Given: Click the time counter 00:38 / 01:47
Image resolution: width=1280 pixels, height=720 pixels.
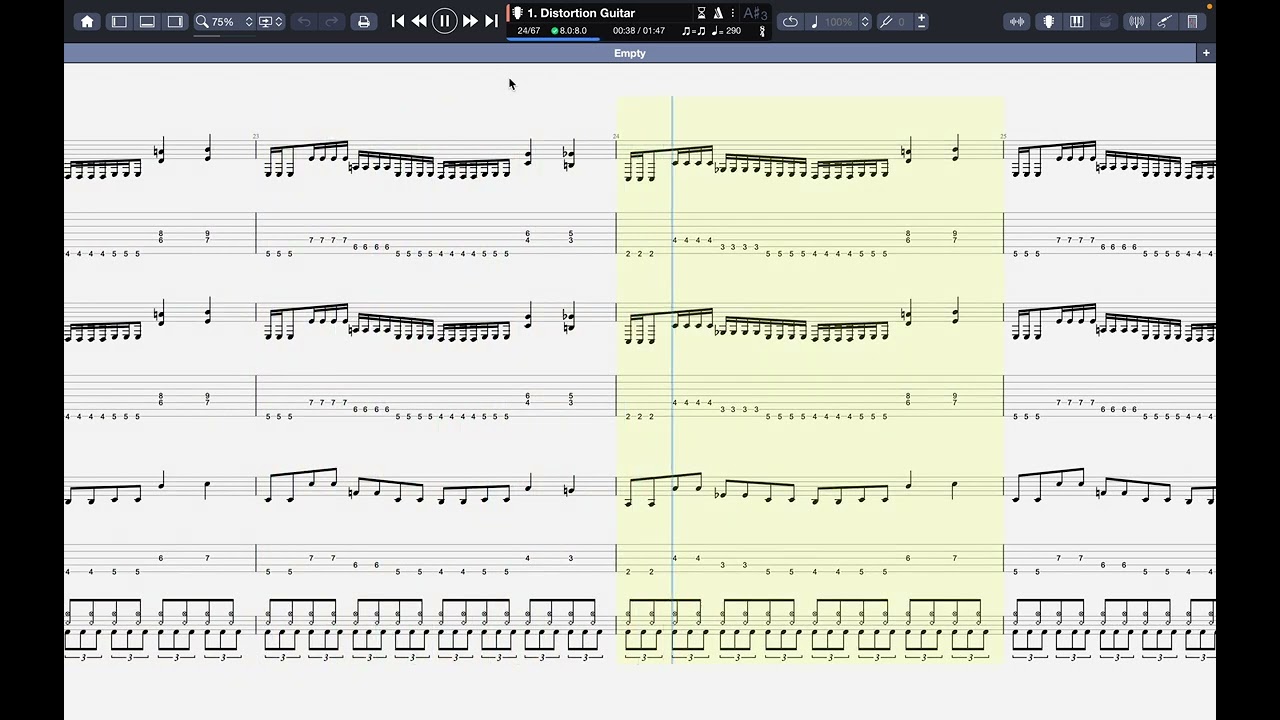Looking at the screenshot, I should 639,31.
